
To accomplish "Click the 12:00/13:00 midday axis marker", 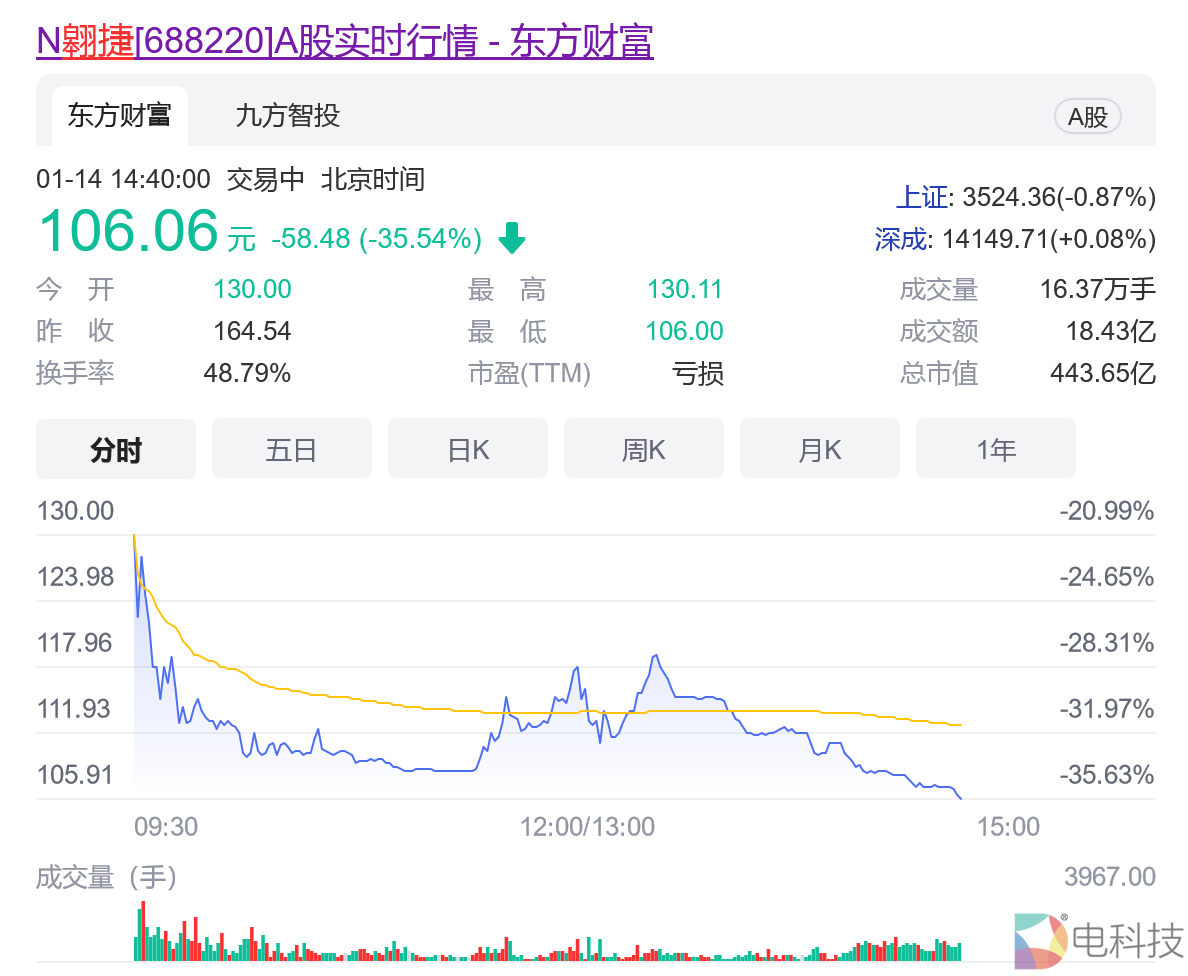I will [x=587, y=827].
